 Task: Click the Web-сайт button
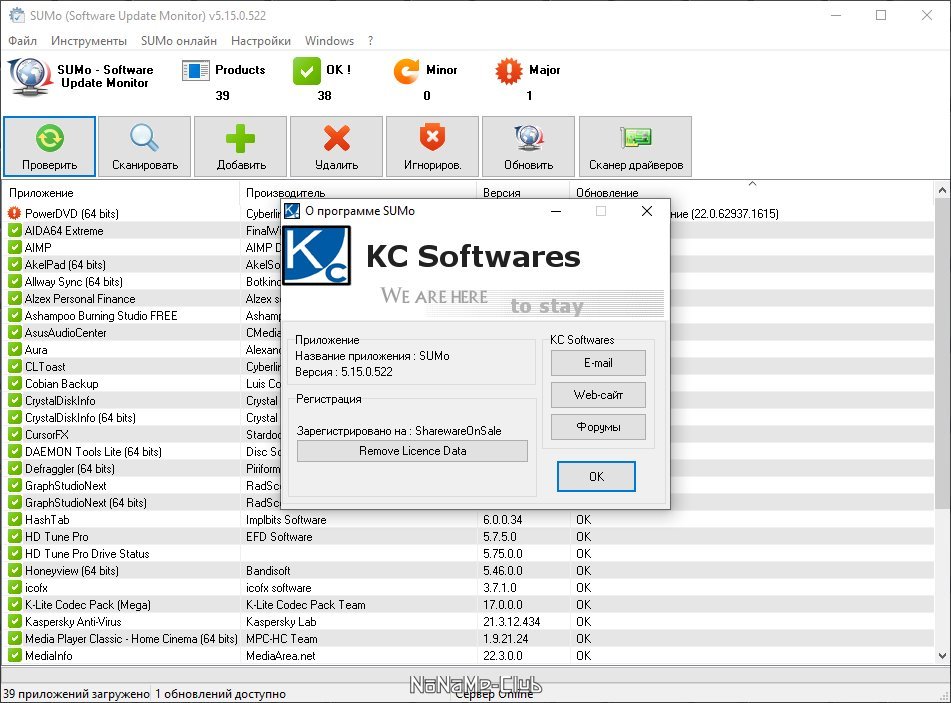pos(598,395)
